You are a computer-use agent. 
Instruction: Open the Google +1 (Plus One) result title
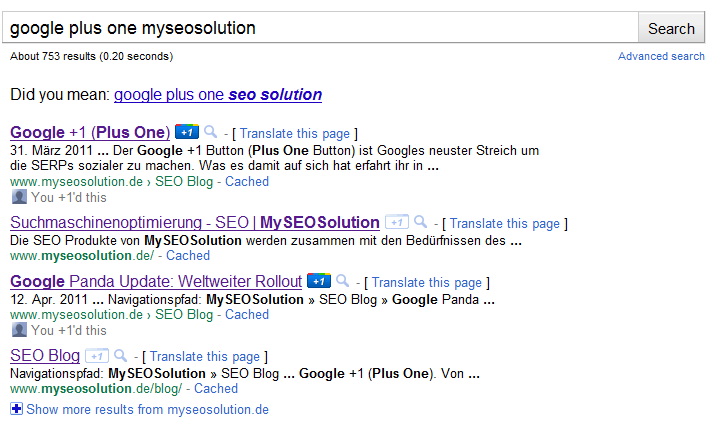pos(90,132)
